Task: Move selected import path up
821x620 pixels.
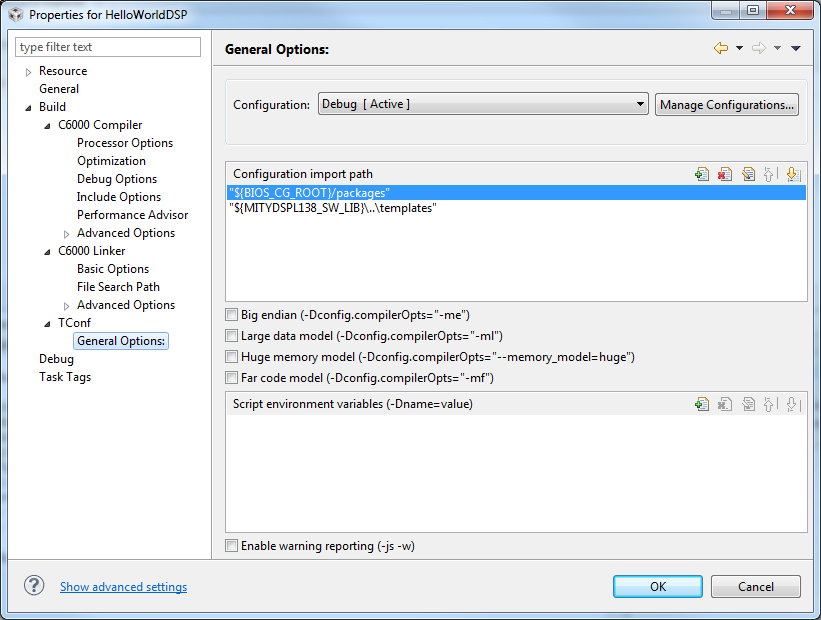Action: (770, 174)
